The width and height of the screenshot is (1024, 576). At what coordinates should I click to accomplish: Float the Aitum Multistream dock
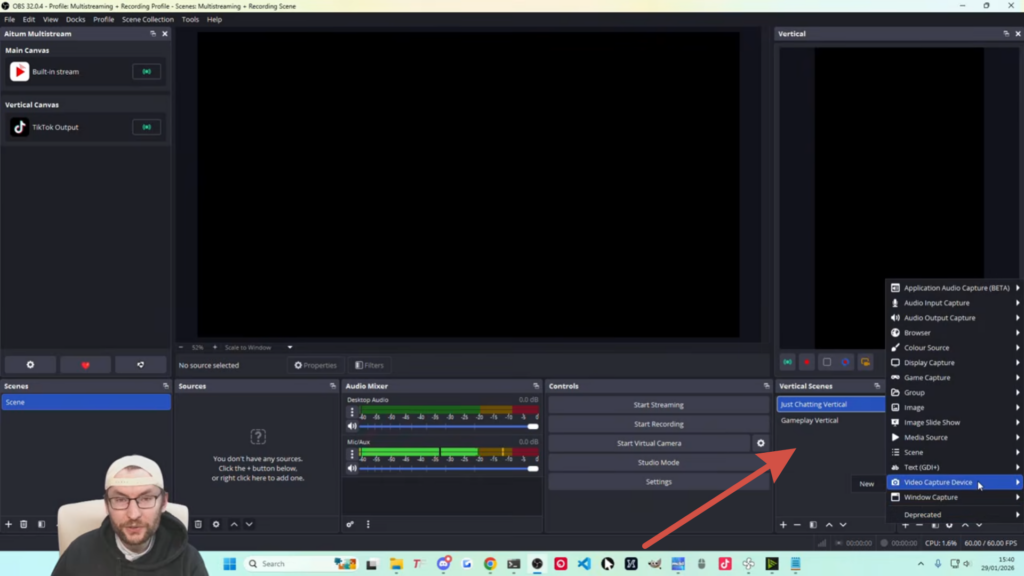click(x=153, y=34)
